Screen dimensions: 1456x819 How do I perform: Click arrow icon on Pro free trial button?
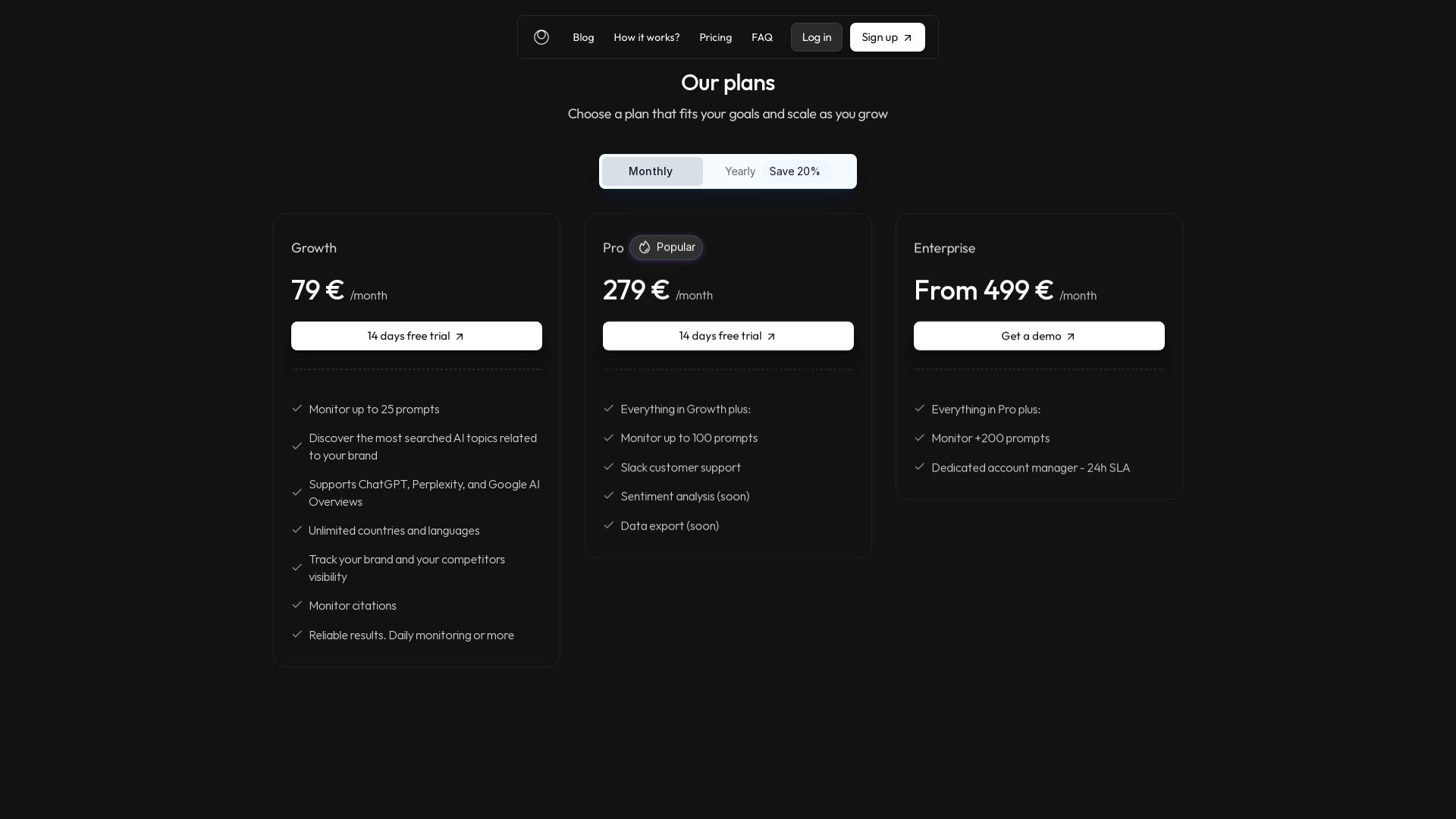pyautogui.click(x=771, y=337)
